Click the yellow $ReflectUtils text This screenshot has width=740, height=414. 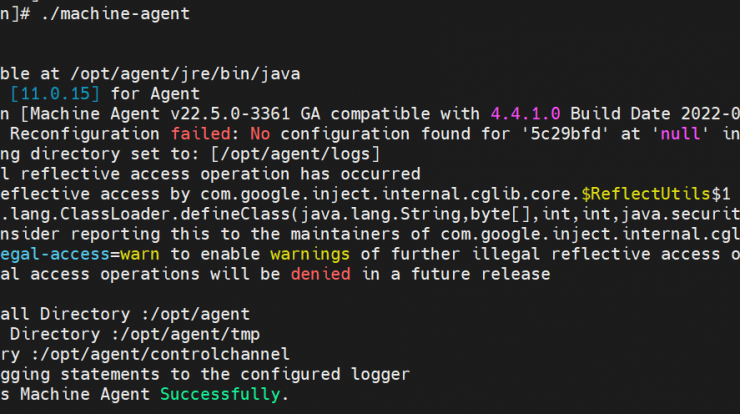646,194
